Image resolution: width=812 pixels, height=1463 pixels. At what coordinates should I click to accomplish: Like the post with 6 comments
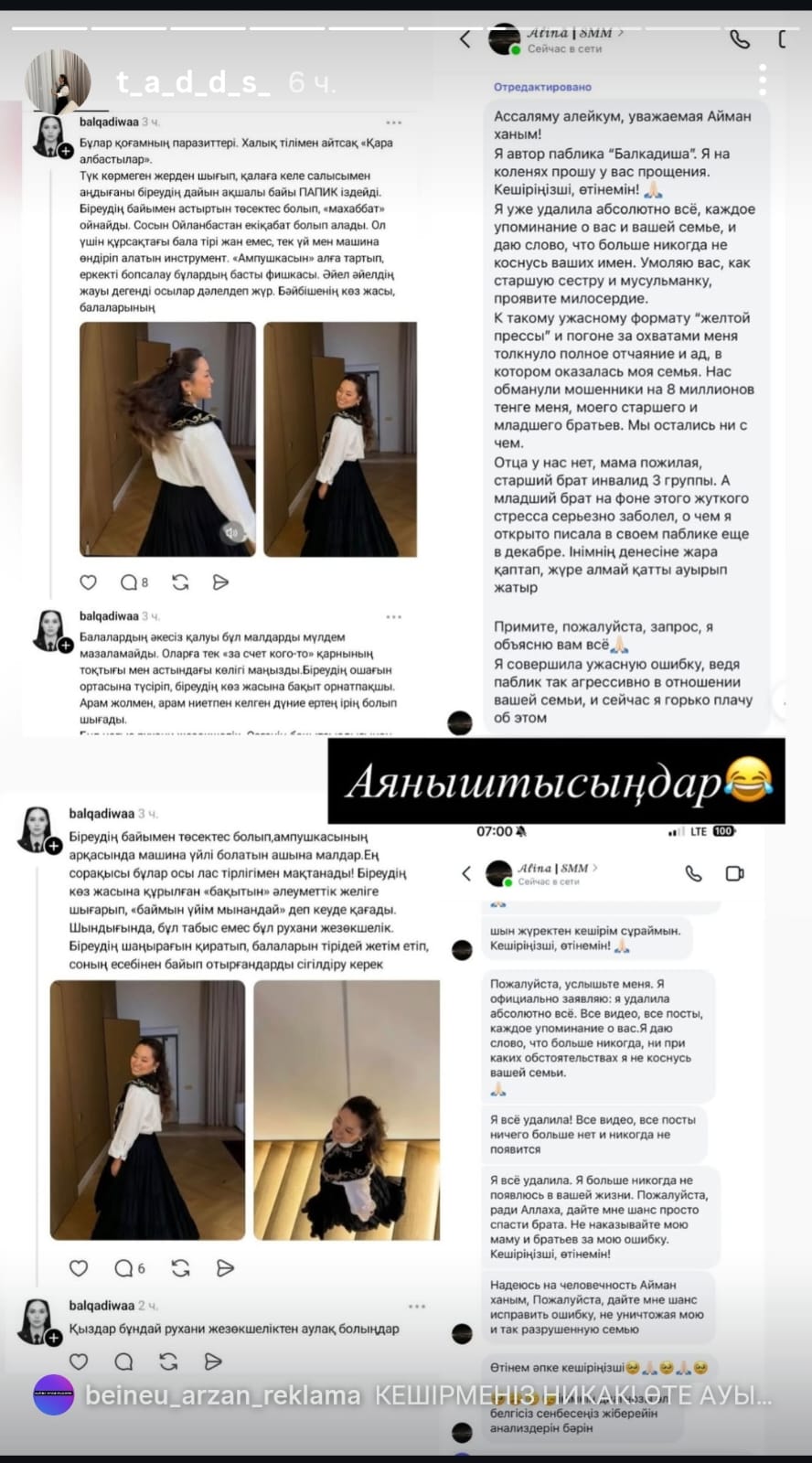point(79,1268)
